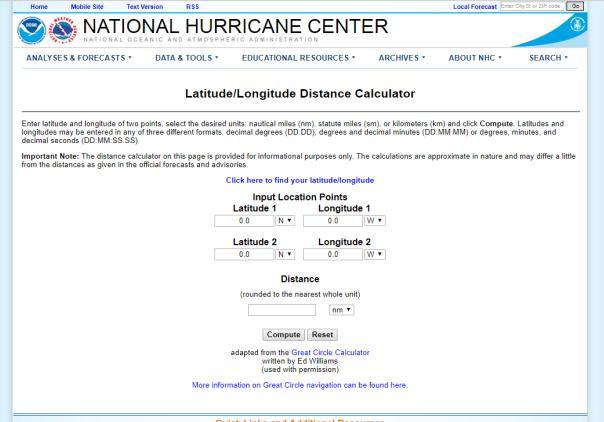Open the Archives menu
Screen dimensions: 604x422
pyautogui.click(x=402, y=58)
